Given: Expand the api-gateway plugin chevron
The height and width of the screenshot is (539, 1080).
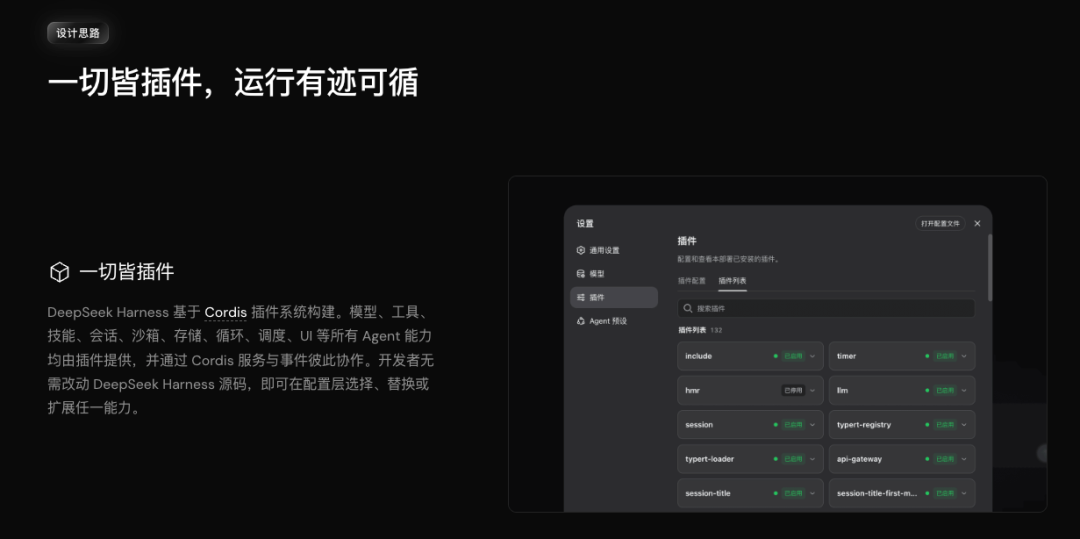Looking at the screenshot, I should pos(964,460).
